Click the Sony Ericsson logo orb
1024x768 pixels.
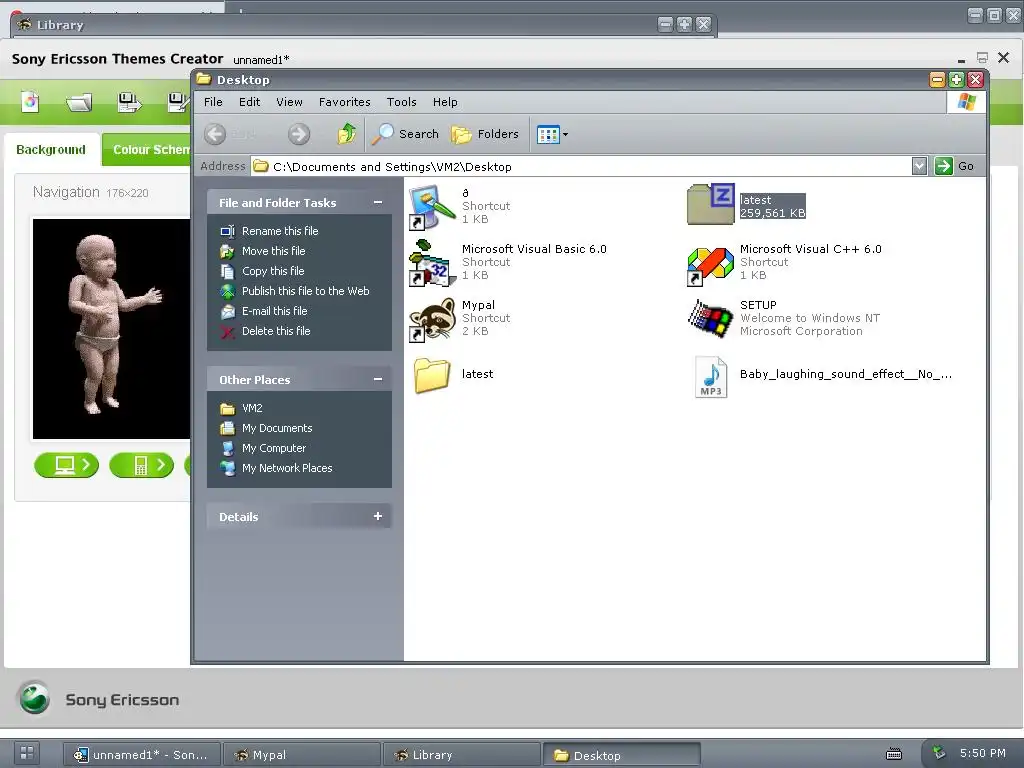(34, 697)
